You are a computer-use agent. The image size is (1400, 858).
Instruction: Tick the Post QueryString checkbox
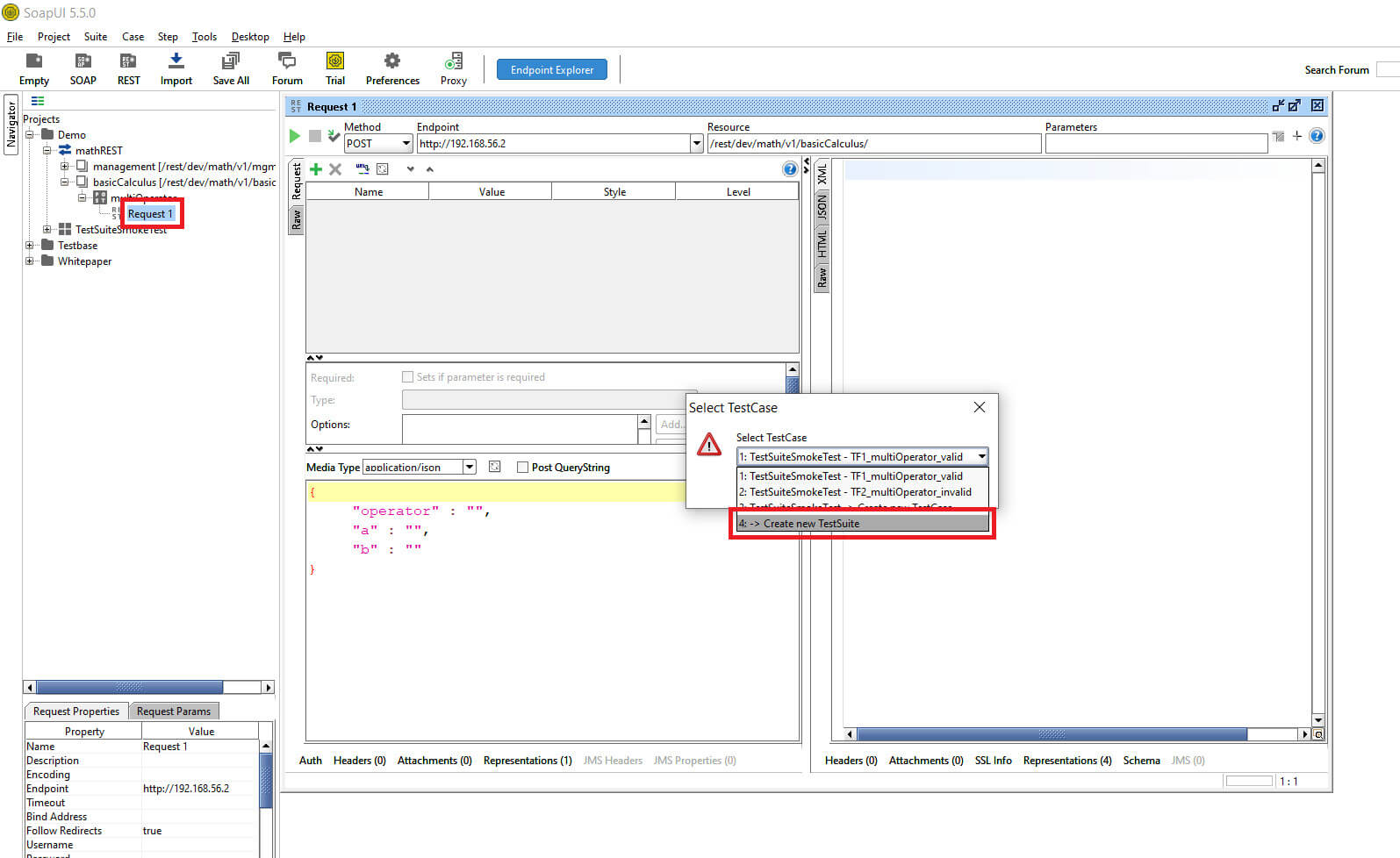point(523,468)
